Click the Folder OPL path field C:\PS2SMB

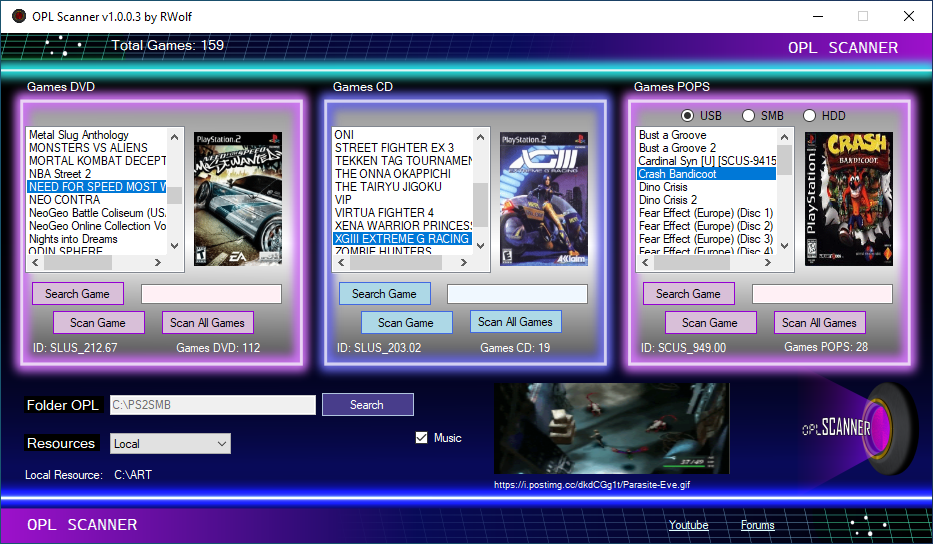pyautogui.click(x=213, y=405)
